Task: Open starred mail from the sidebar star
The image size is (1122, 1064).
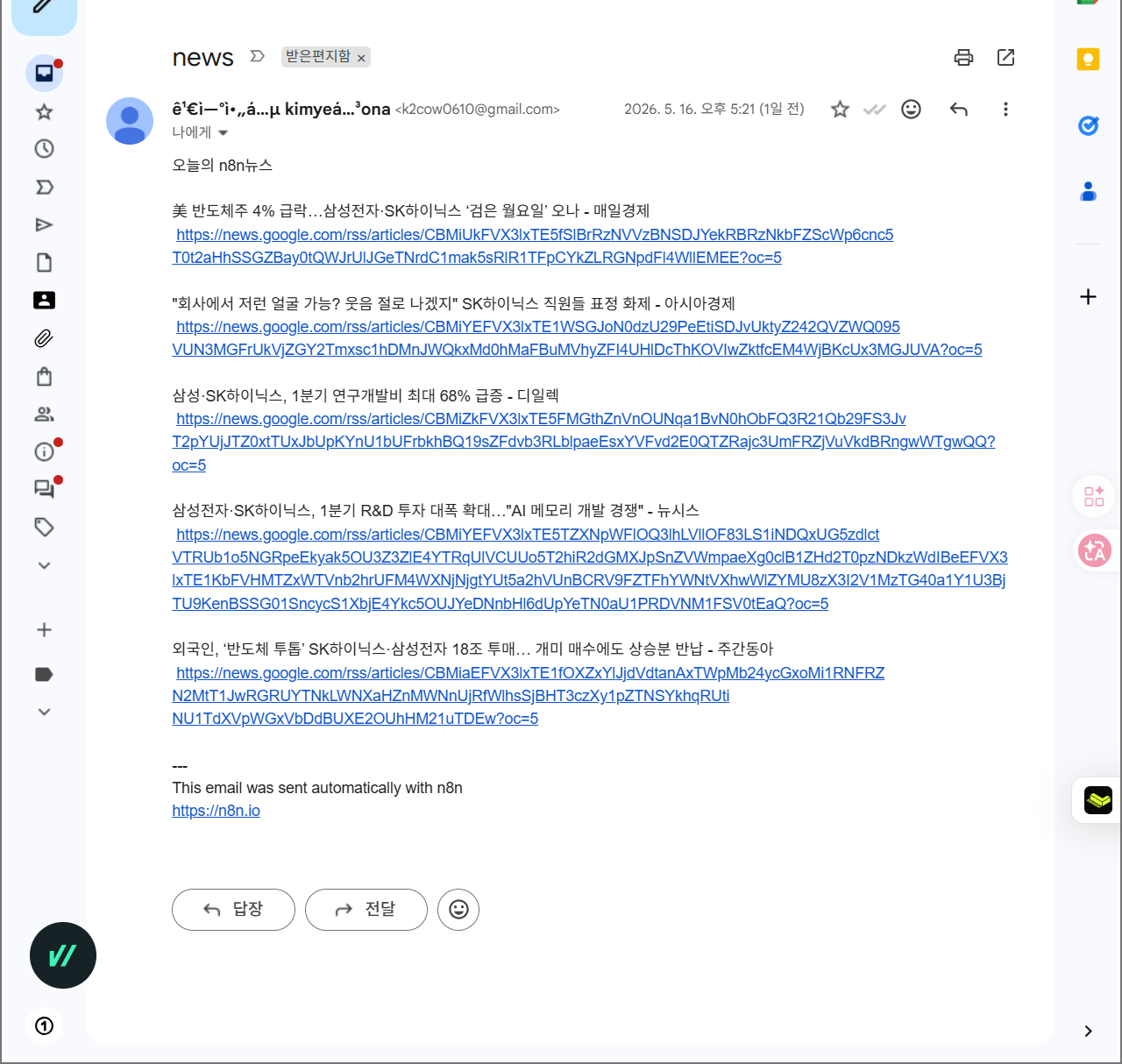Action: click(x=45, y=111)
